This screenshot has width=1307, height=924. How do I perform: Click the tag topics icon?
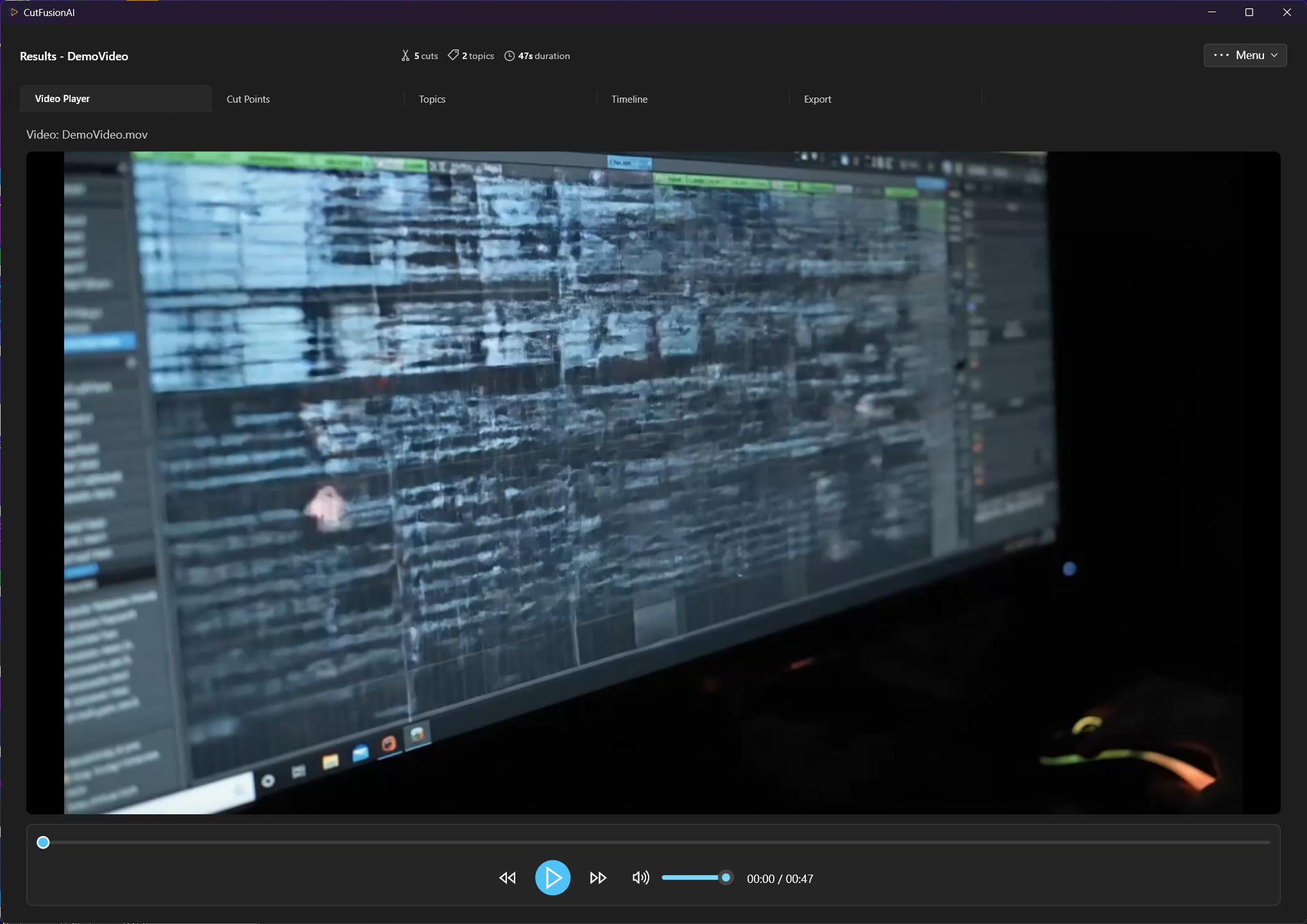[453, 56]
